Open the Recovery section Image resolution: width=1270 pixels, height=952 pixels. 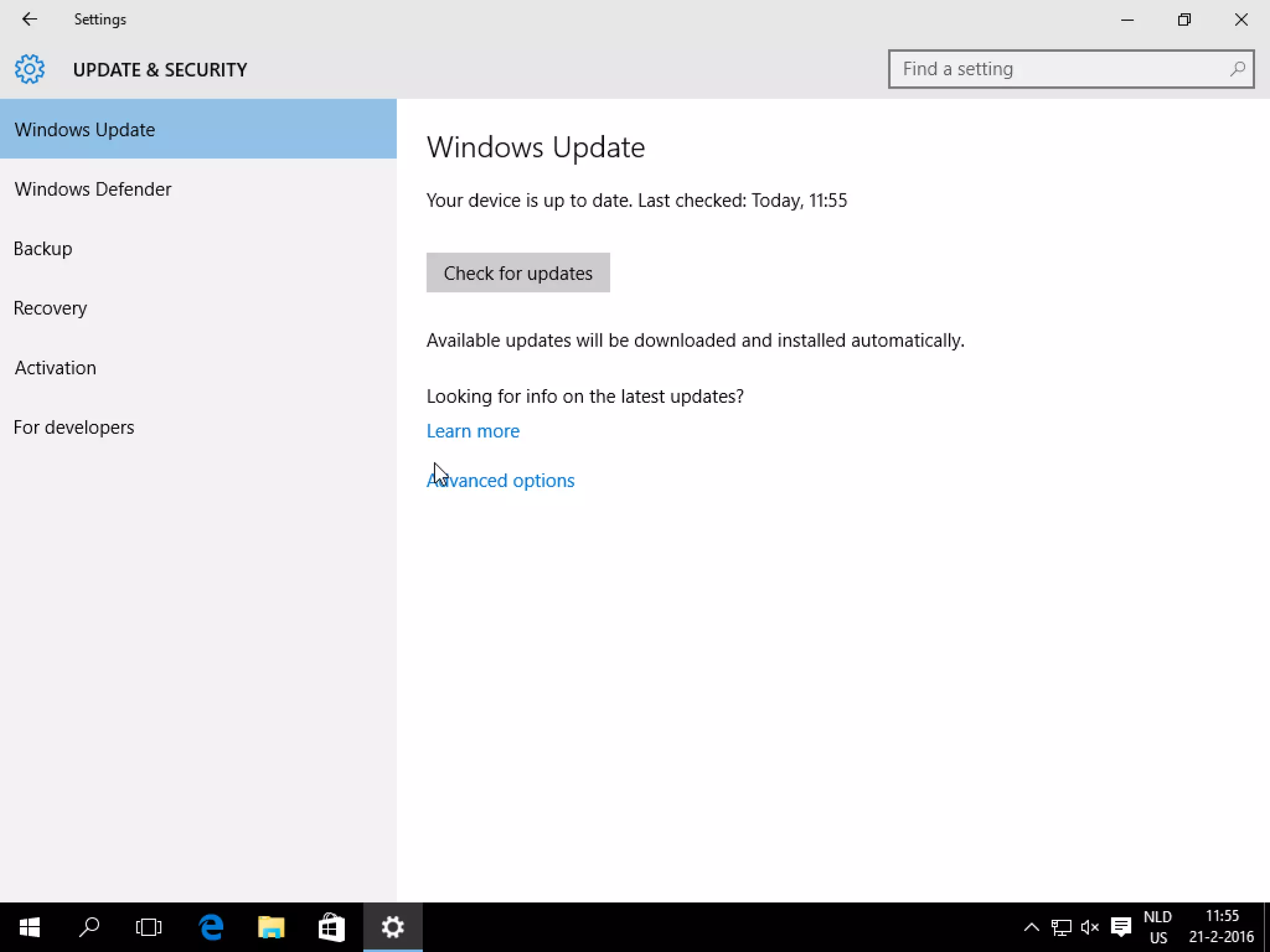[198, 307]
